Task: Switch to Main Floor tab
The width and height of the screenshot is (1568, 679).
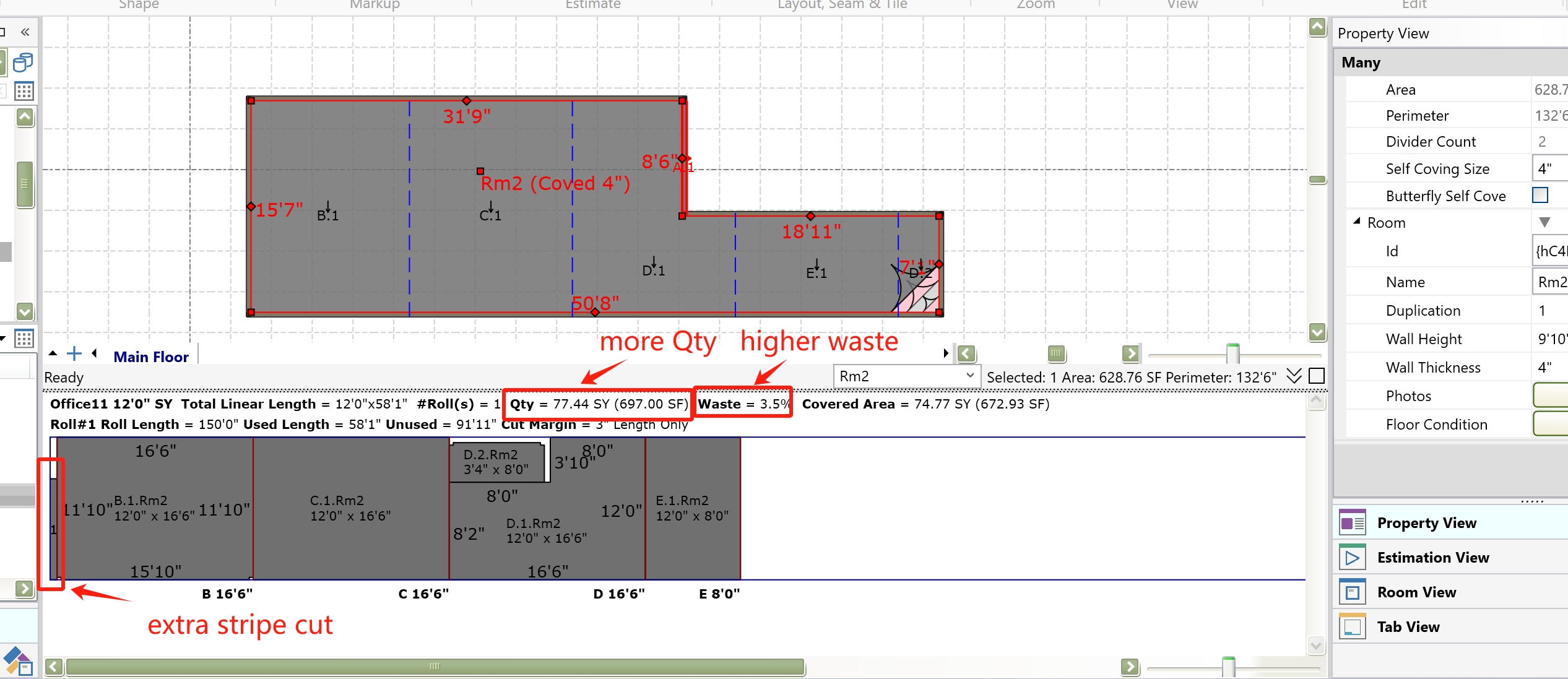Action: coord(151,357)
